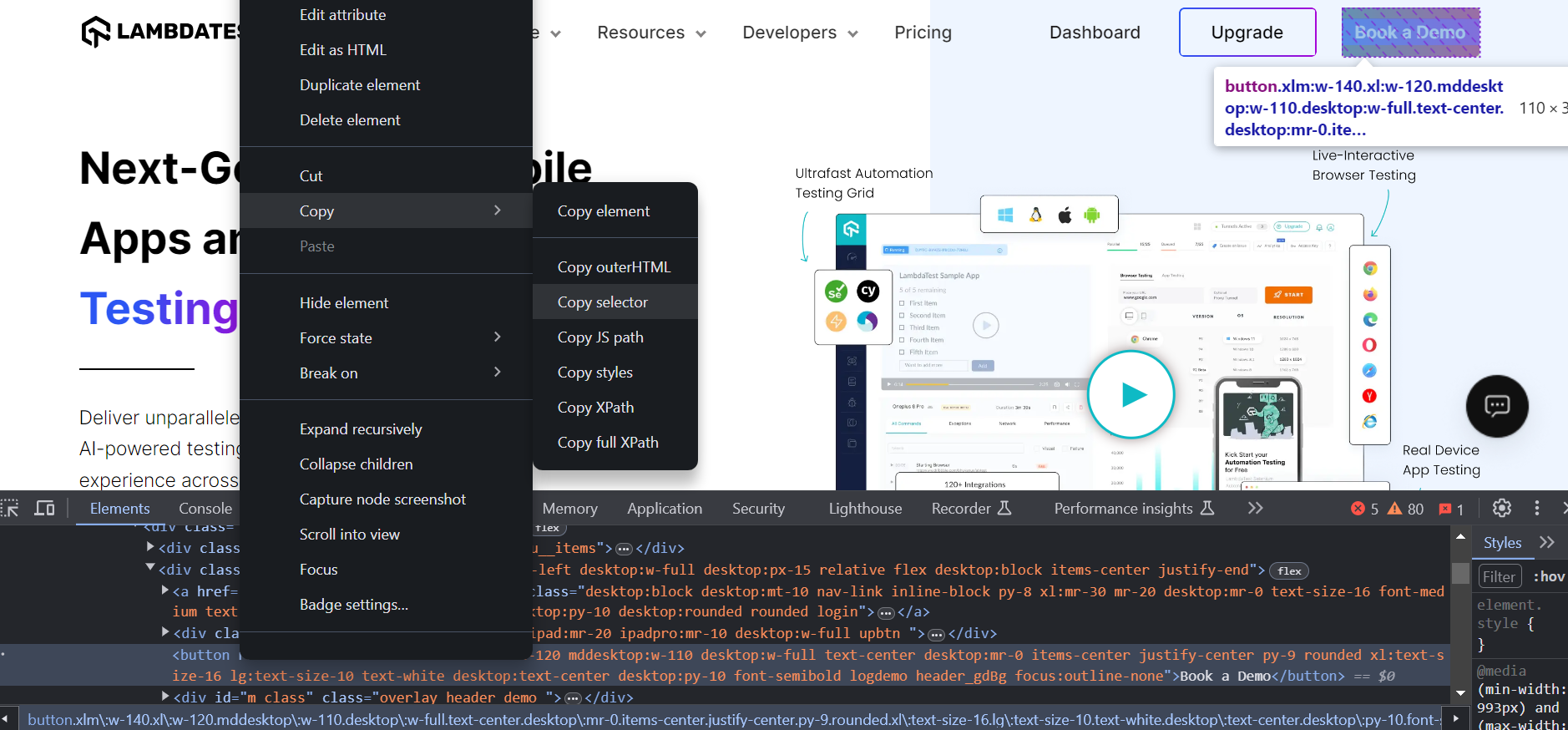Select Delete element in context menu
This screenshot has width=1568, height=730.
coord(386,119)
